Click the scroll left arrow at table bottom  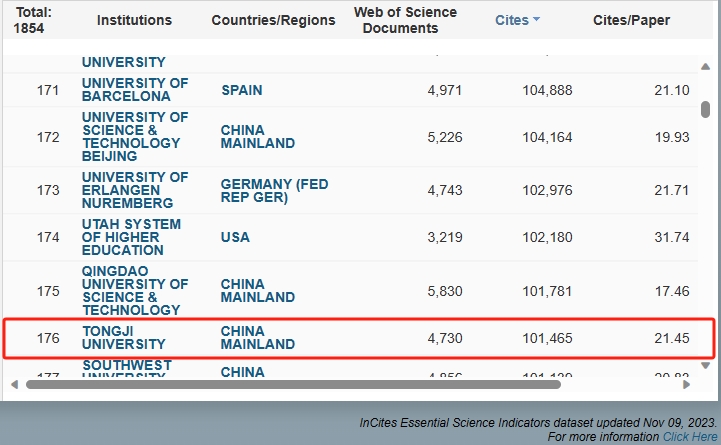(13, 384)
